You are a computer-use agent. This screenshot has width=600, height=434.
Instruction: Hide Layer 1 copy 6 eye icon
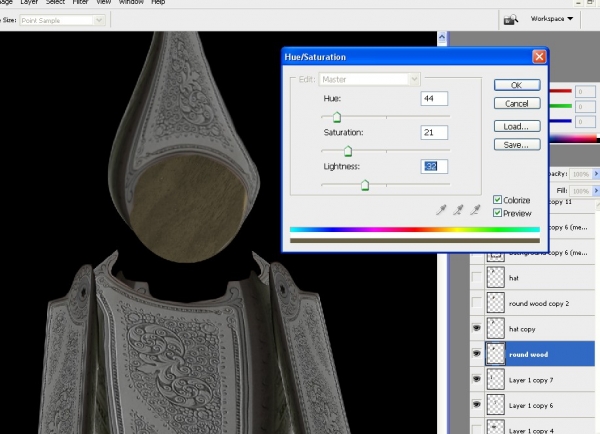476,404
